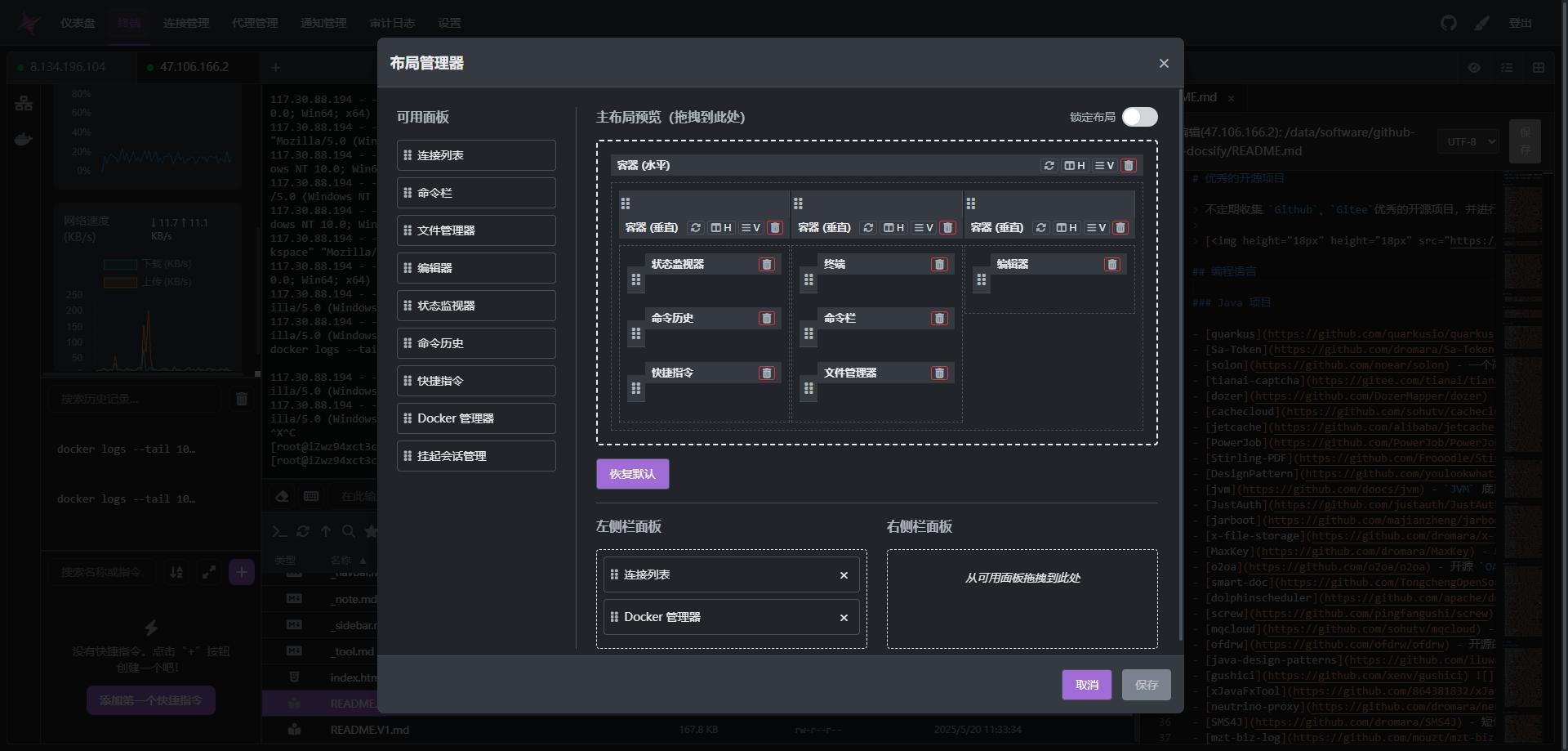Screen dimensions: 1568x751
Task: Delete the 文件管理器 panel from layout
Action: coord(939,373)
